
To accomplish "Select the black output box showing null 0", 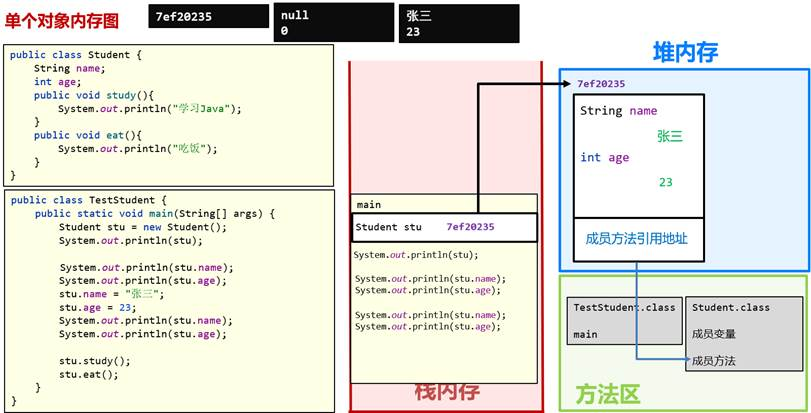I will click(x=334, y=23).
